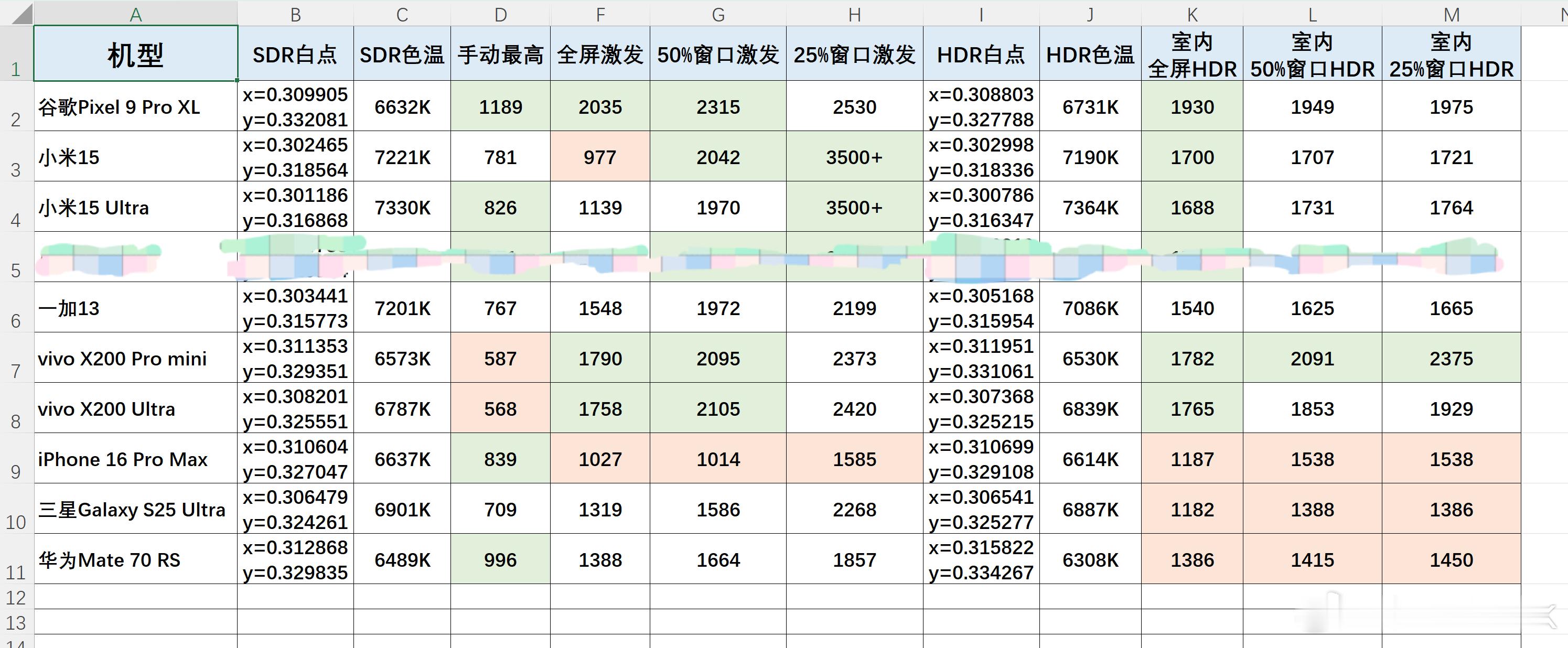The width and height of the screenshot is (1568, 648).
Task: Click the 1014 cell
Action: click(x=718, y=459)
